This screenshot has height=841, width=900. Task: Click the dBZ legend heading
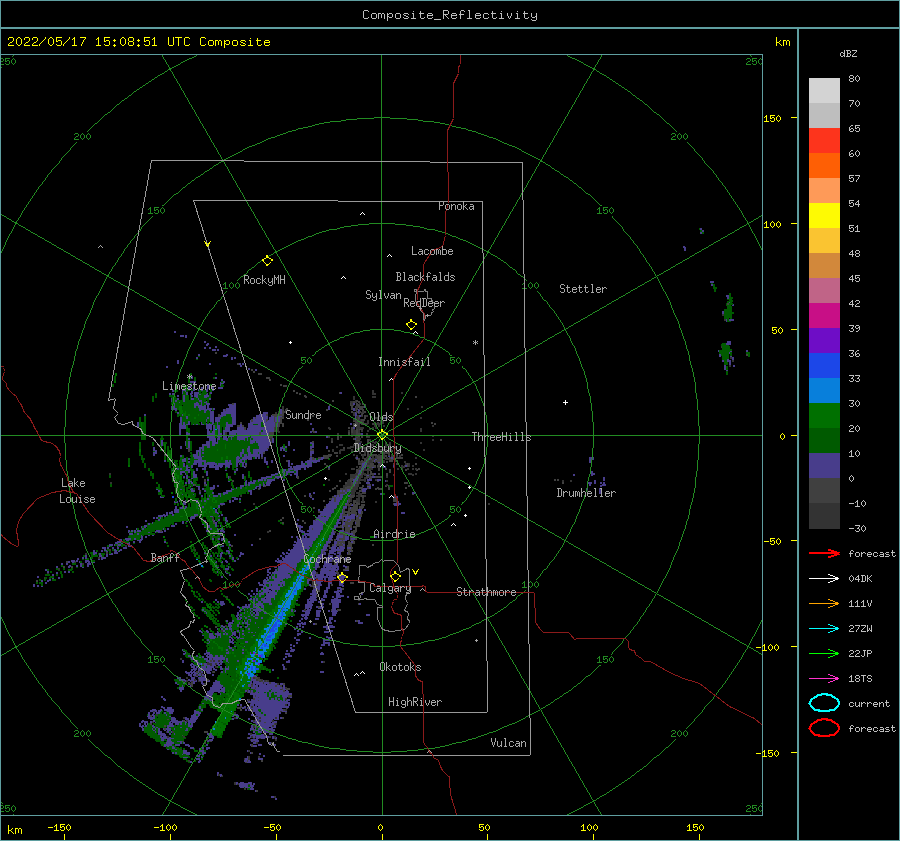click(x=848, y=53)
